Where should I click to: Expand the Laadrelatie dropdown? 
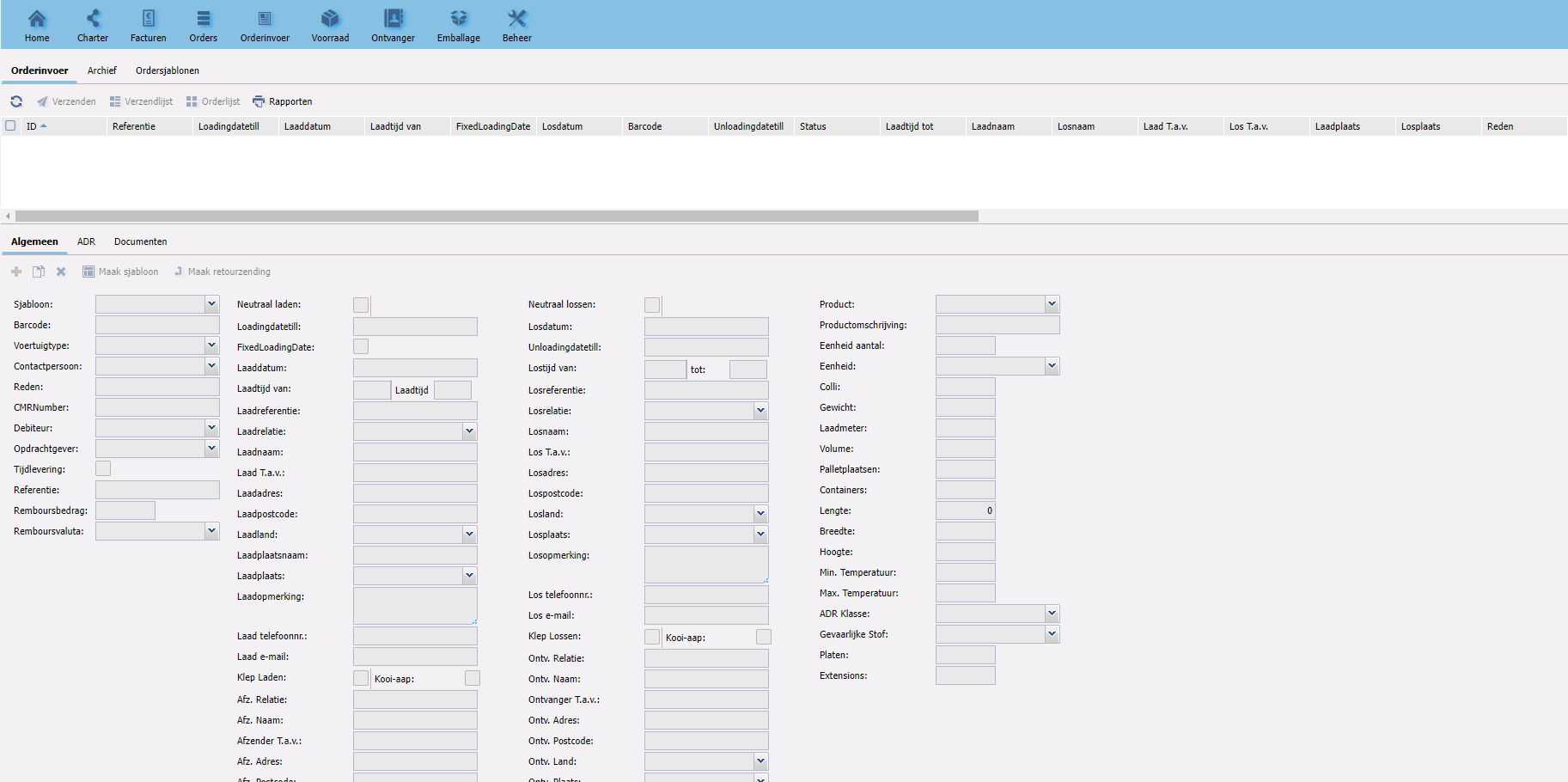469,431
